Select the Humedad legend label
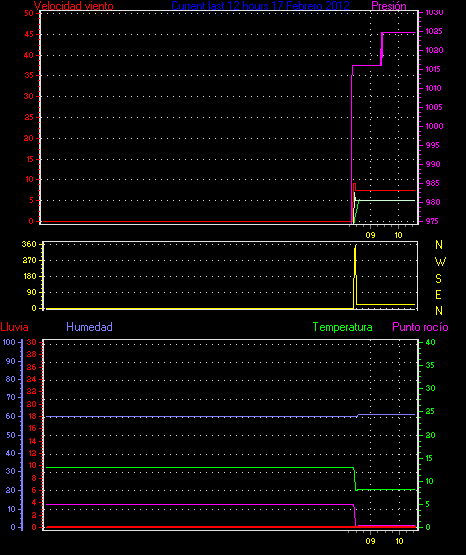The height and width of the screenshot is (555, 466). 90,327
